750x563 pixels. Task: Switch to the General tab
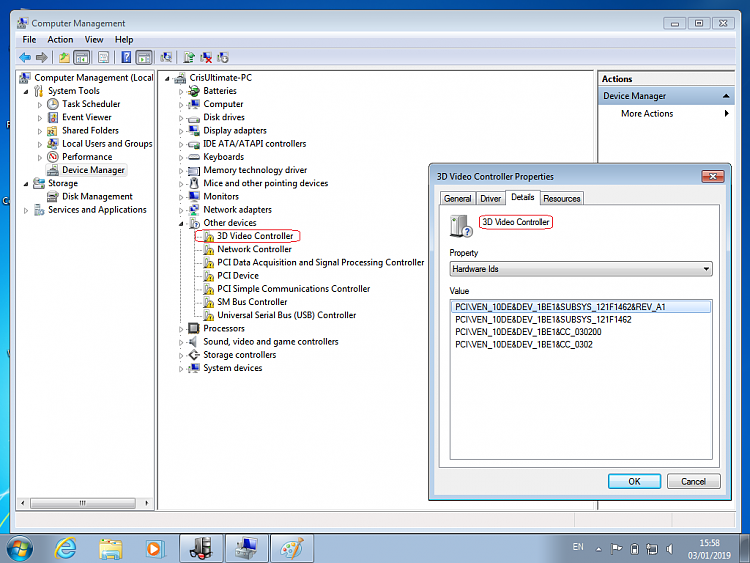pyautogui.click(x=457, y=199)
